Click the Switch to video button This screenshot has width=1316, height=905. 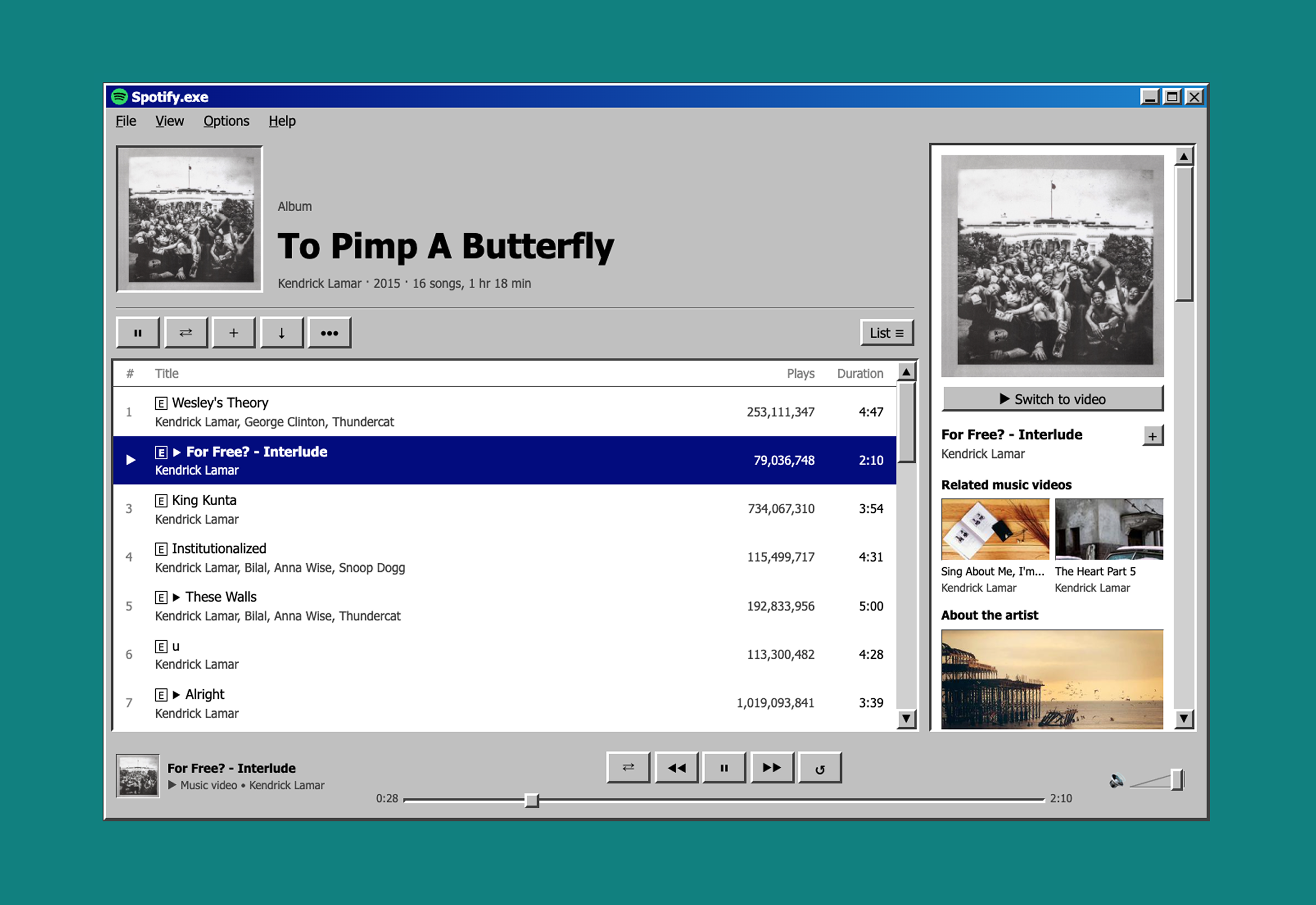(x=1052, y=399)
